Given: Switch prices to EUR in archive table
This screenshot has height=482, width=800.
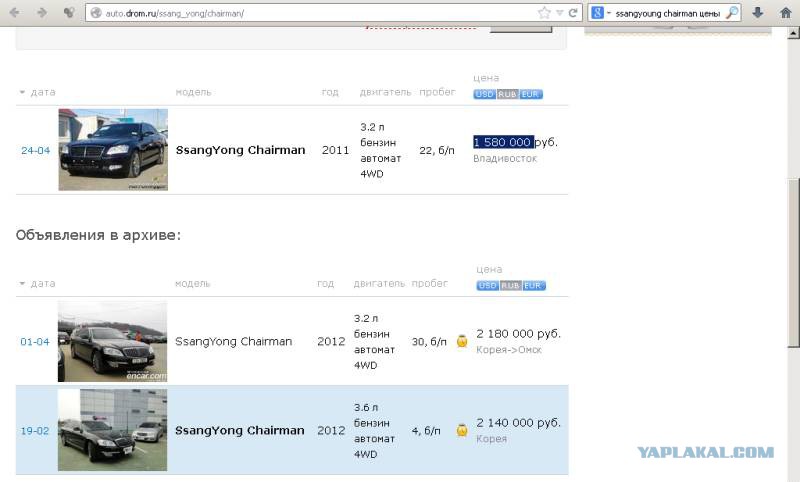Looking at the screenshot, I should (x=534, y=286).
